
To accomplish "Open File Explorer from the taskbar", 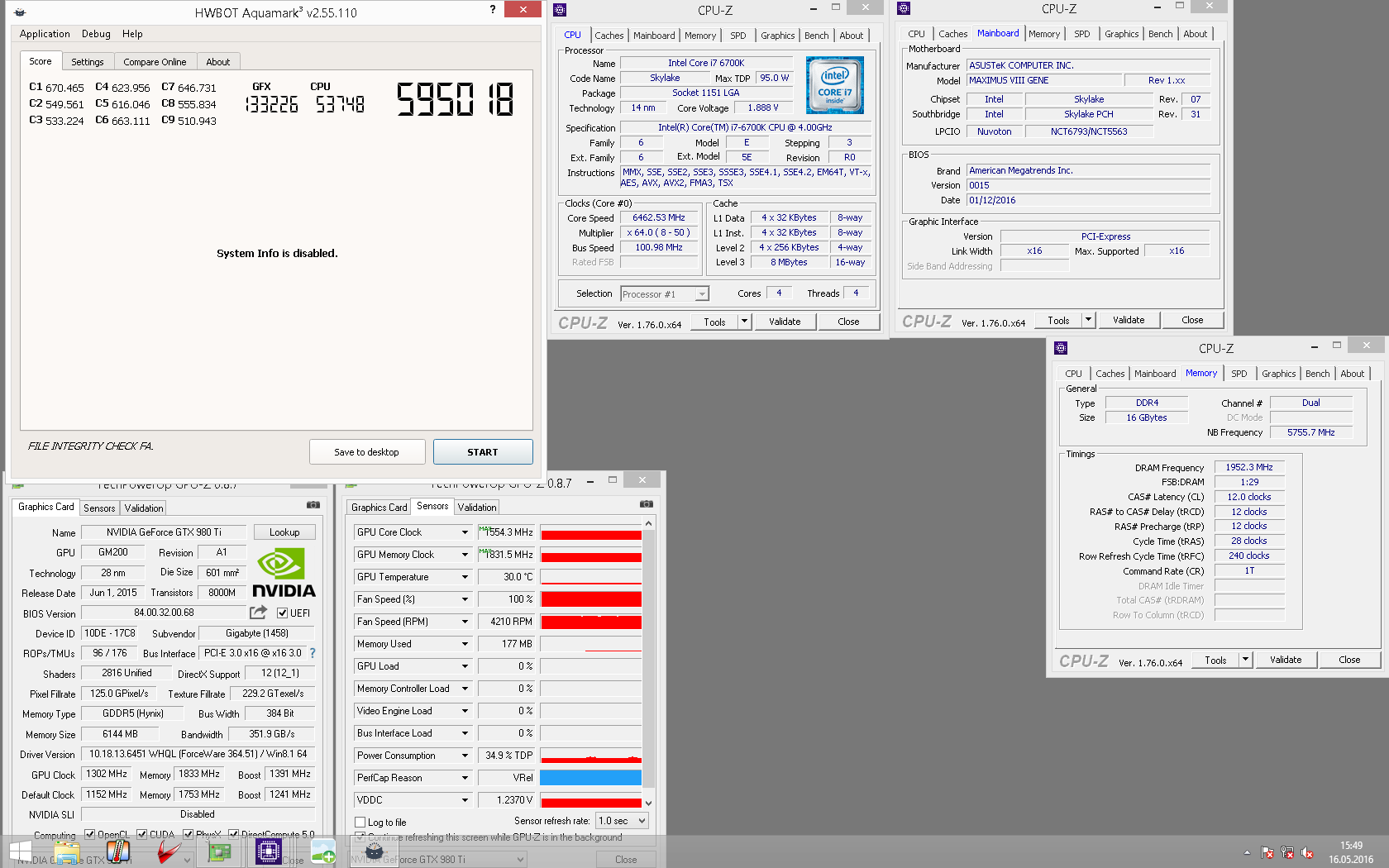I will 67,852.
